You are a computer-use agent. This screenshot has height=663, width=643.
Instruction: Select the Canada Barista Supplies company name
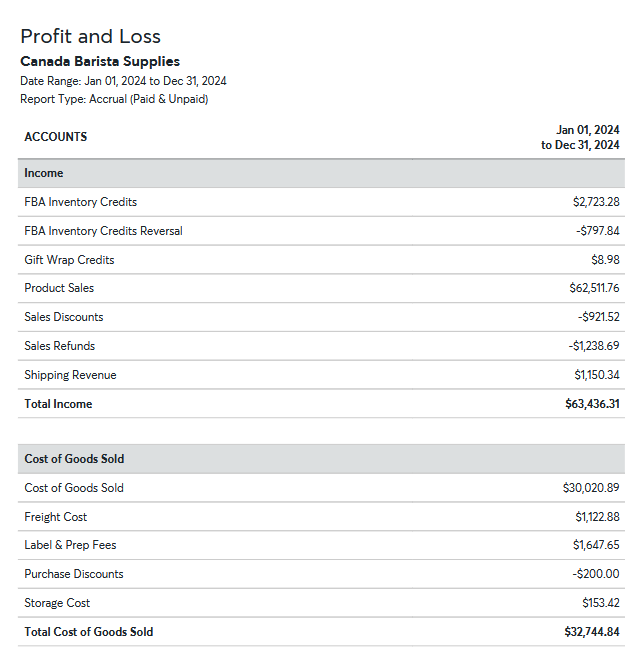(x=100, y=62)
